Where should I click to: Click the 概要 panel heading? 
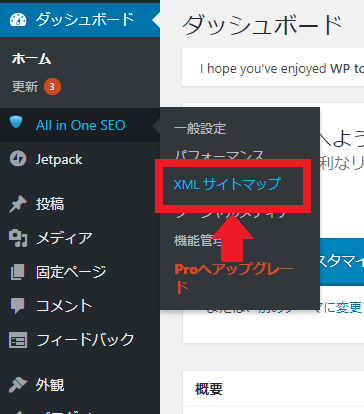pos(209,389)
